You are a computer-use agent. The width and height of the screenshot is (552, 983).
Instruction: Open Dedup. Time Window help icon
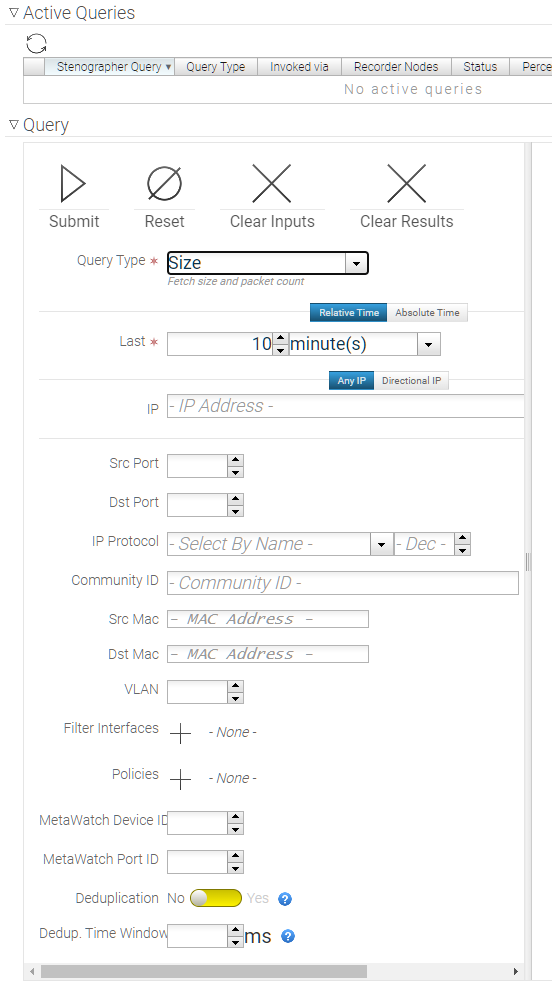(x=288, y=937)
